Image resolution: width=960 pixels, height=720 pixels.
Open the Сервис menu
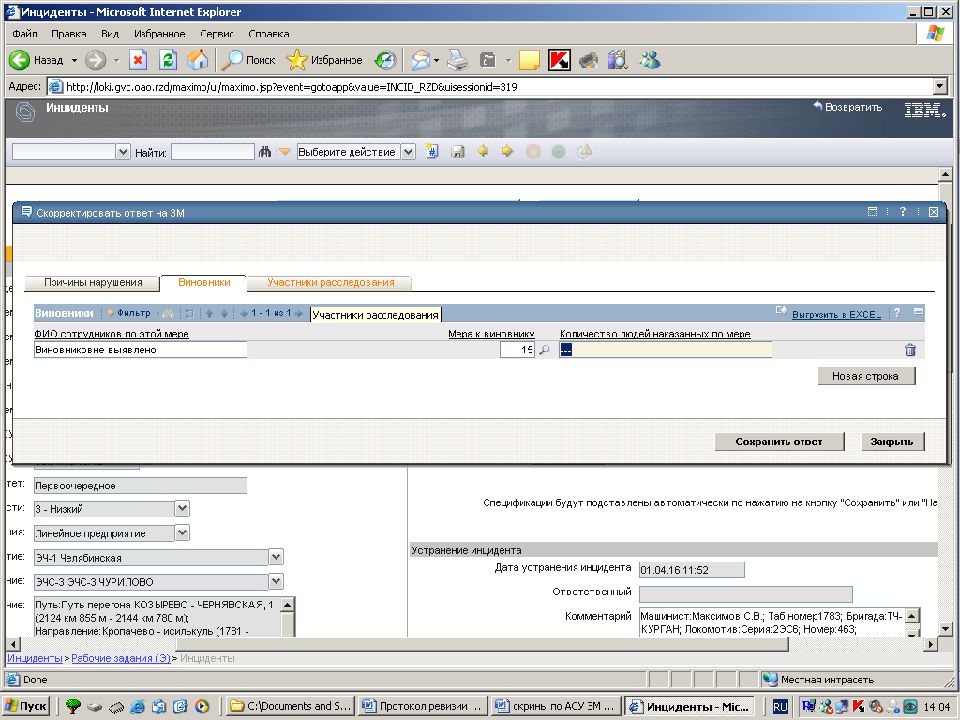pyautogui.click(x=217, y=34)
